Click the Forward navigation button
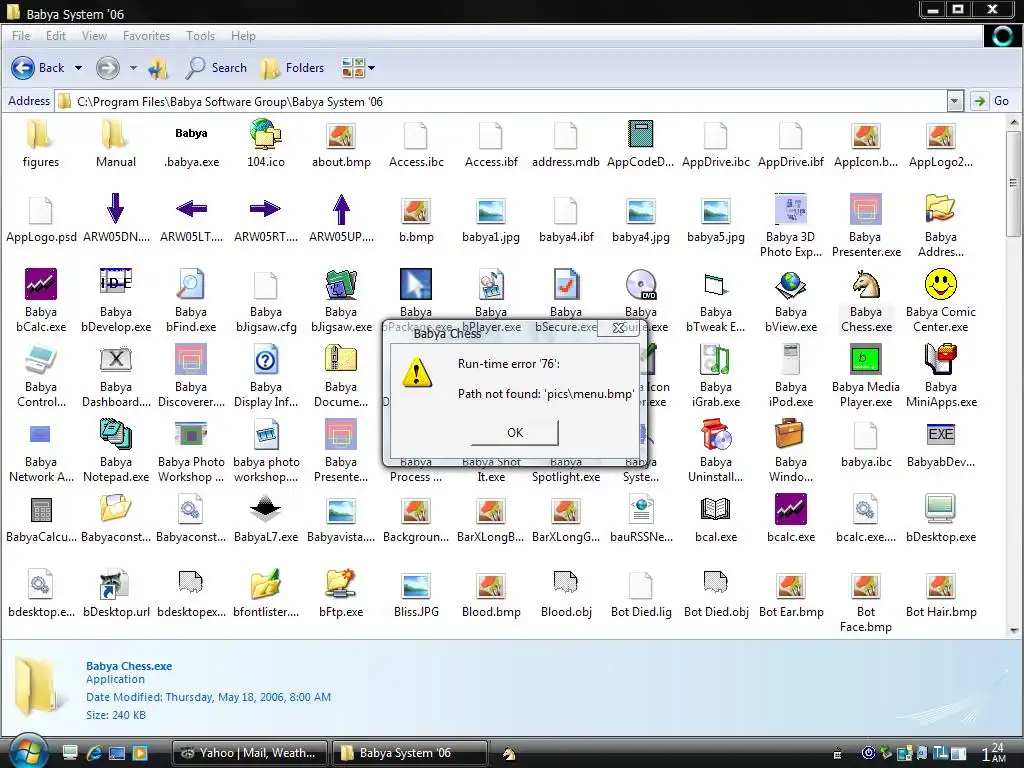This screenshot has width=1024, height=768. point(108,68)
